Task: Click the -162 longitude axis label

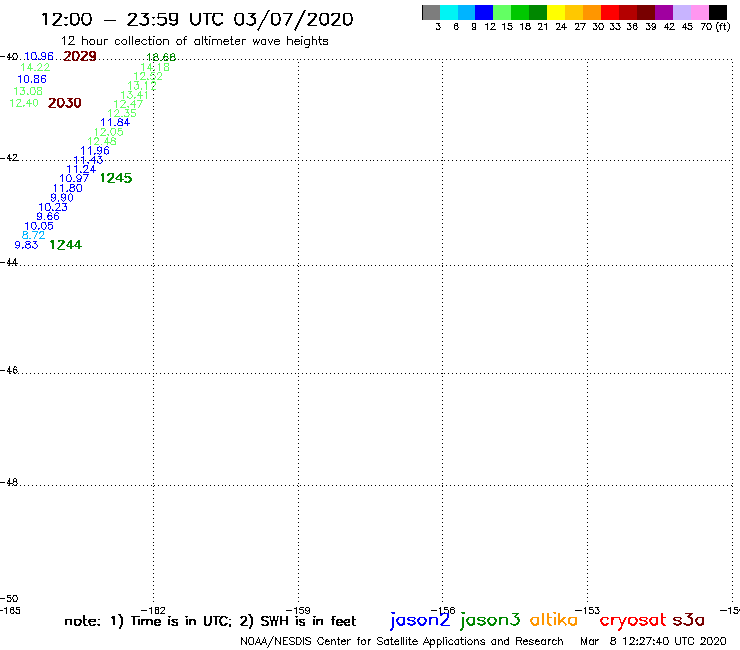Action: 153,610
